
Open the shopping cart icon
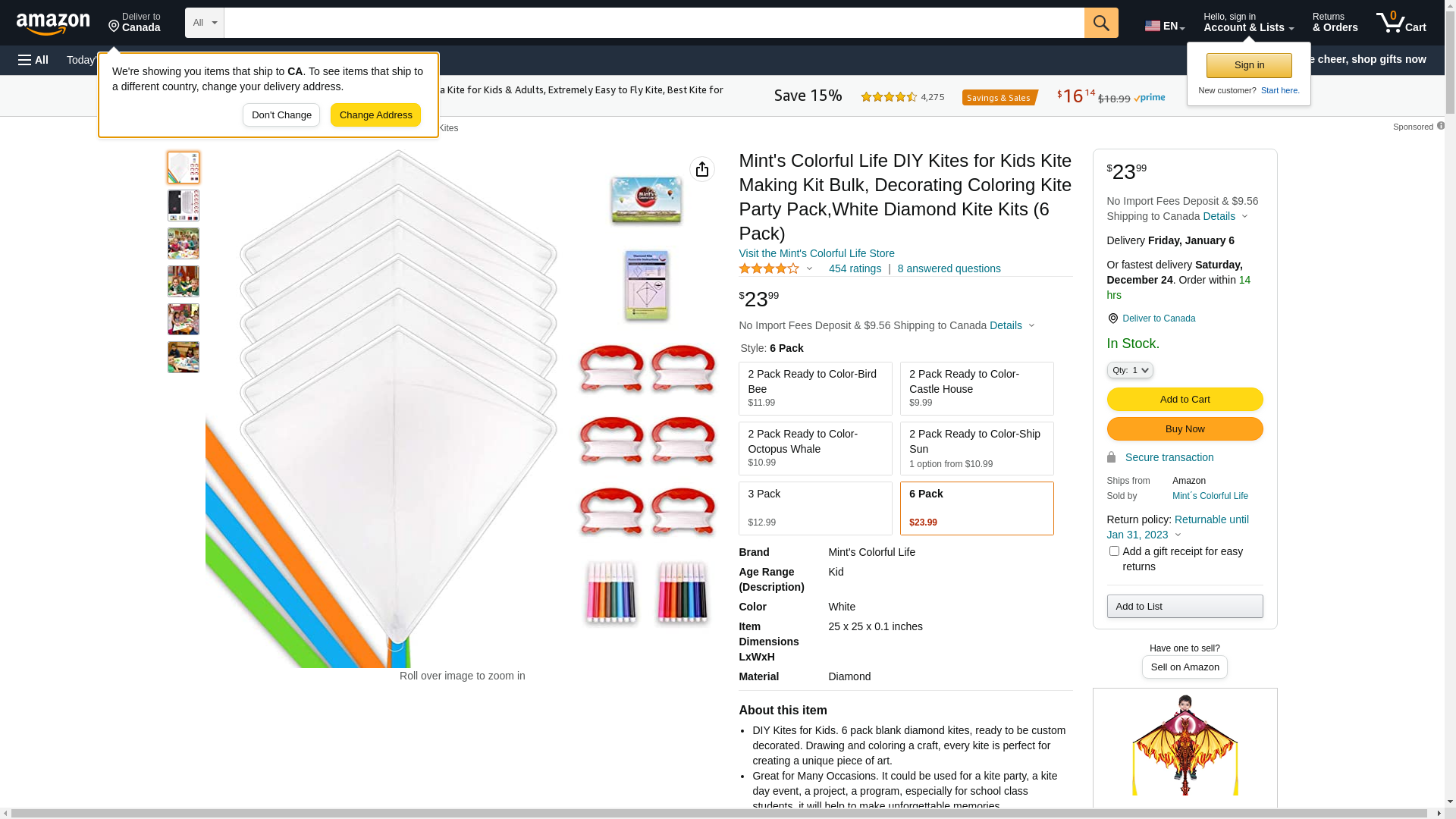coord(1400,23)
